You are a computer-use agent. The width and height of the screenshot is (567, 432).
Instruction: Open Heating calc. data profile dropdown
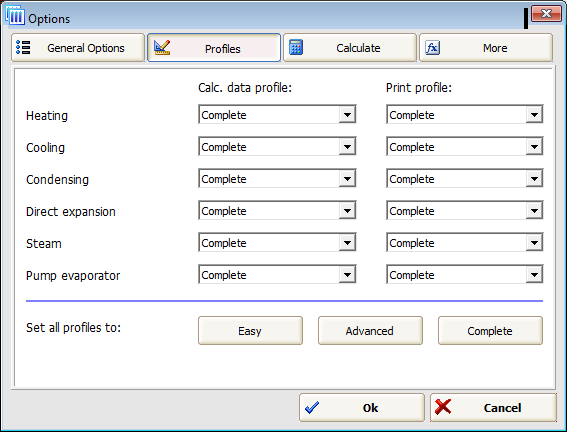tap(277, 115)
